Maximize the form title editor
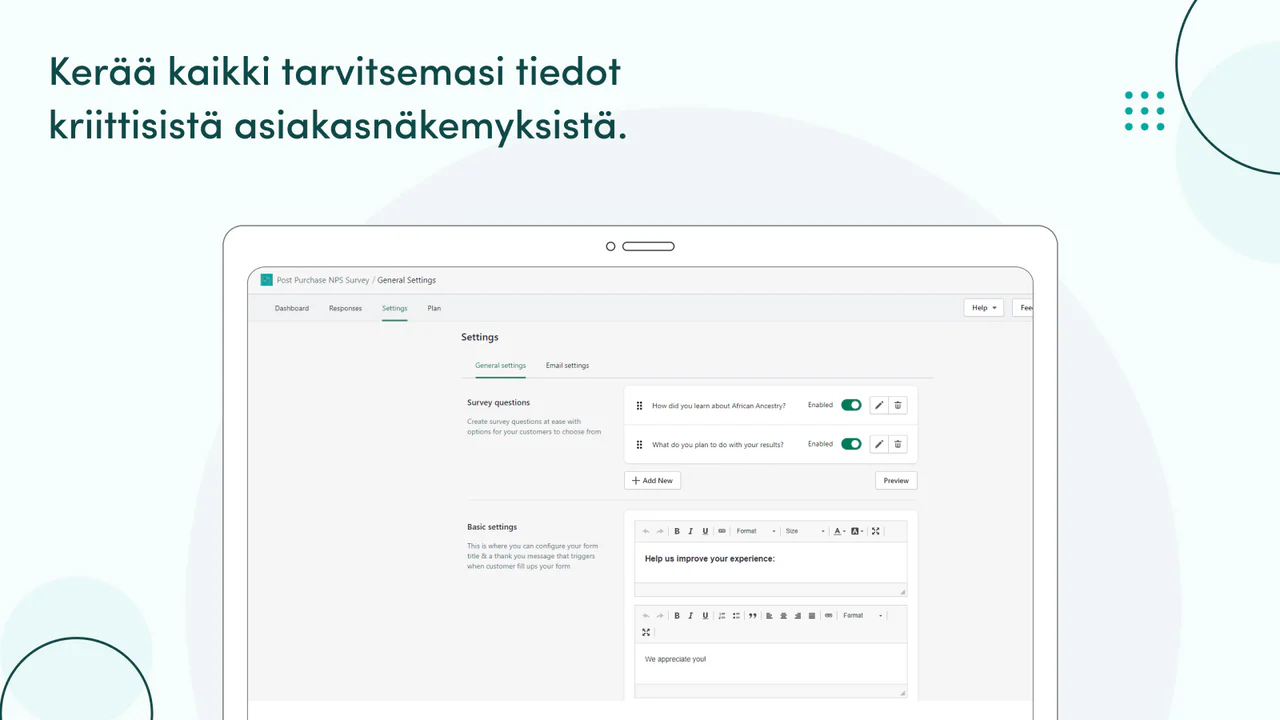Image resolution: width=1280 pixels, height=720 pixels. click(x=876, y=531)
